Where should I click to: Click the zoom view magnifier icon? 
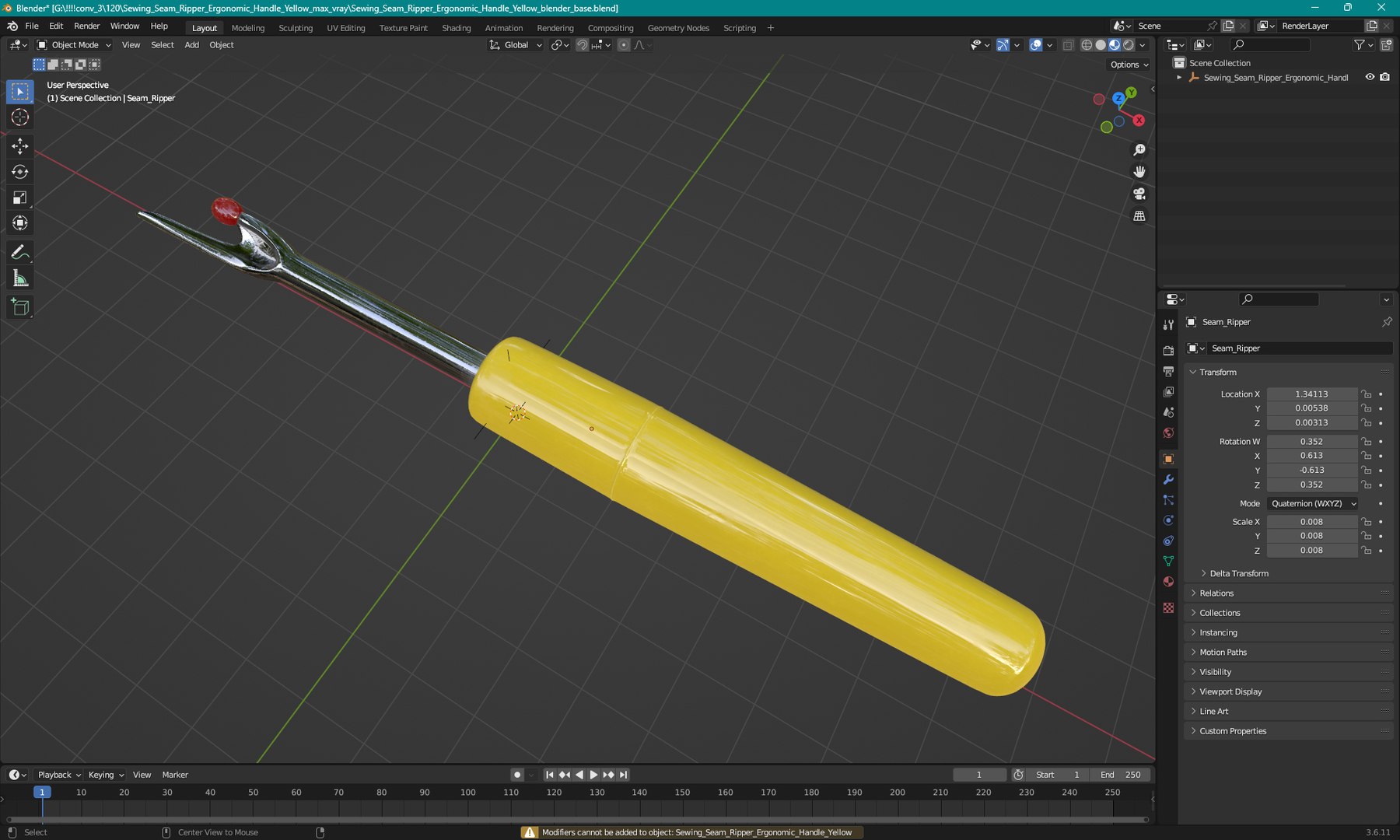1139,150
